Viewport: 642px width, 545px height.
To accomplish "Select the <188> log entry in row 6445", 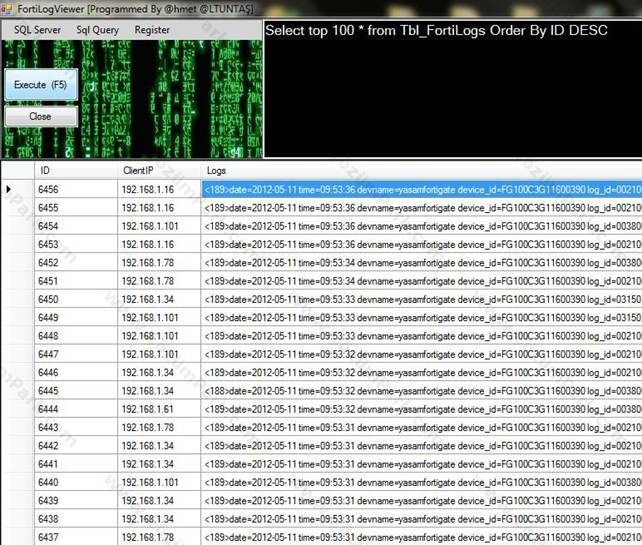I will (x=421, y=391).
